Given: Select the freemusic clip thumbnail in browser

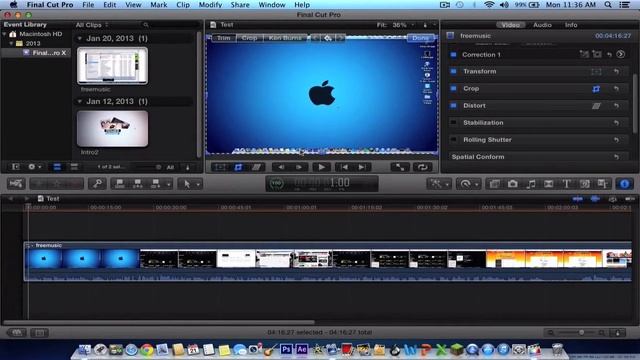Looking at the screenshot, I should [x=112, y=66].
